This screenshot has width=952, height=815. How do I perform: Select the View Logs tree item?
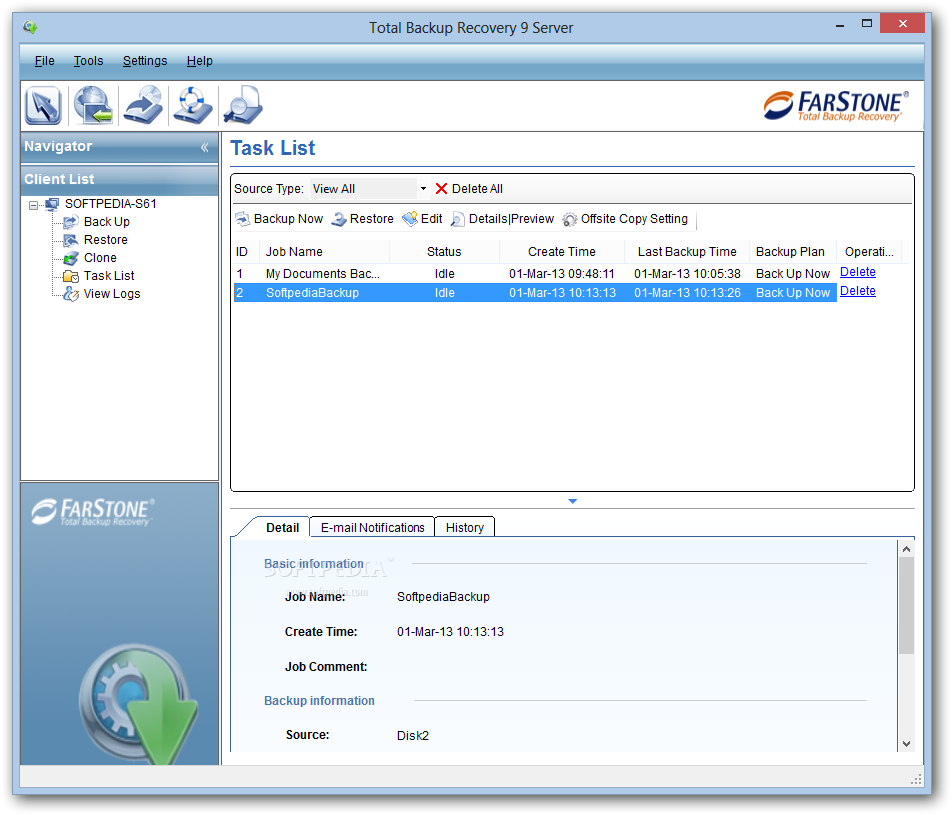[x=112, y=294]
